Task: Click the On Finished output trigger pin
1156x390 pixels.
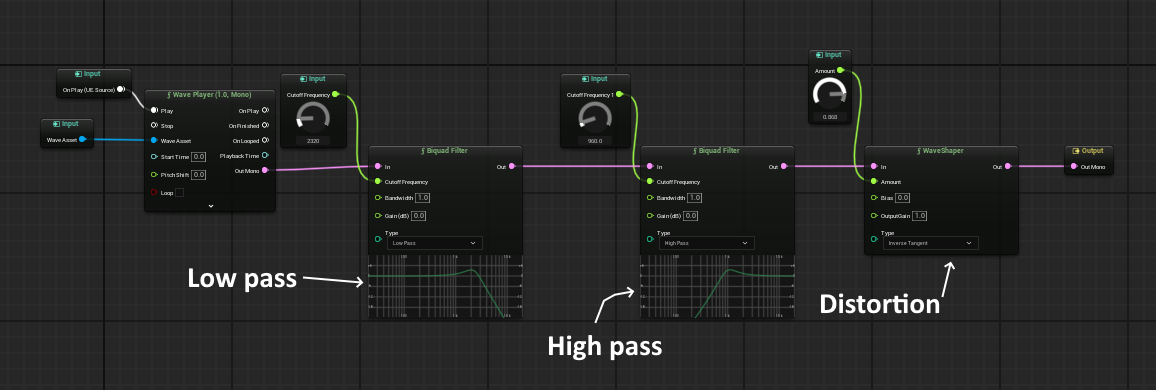Action: [x=265, y=126]
